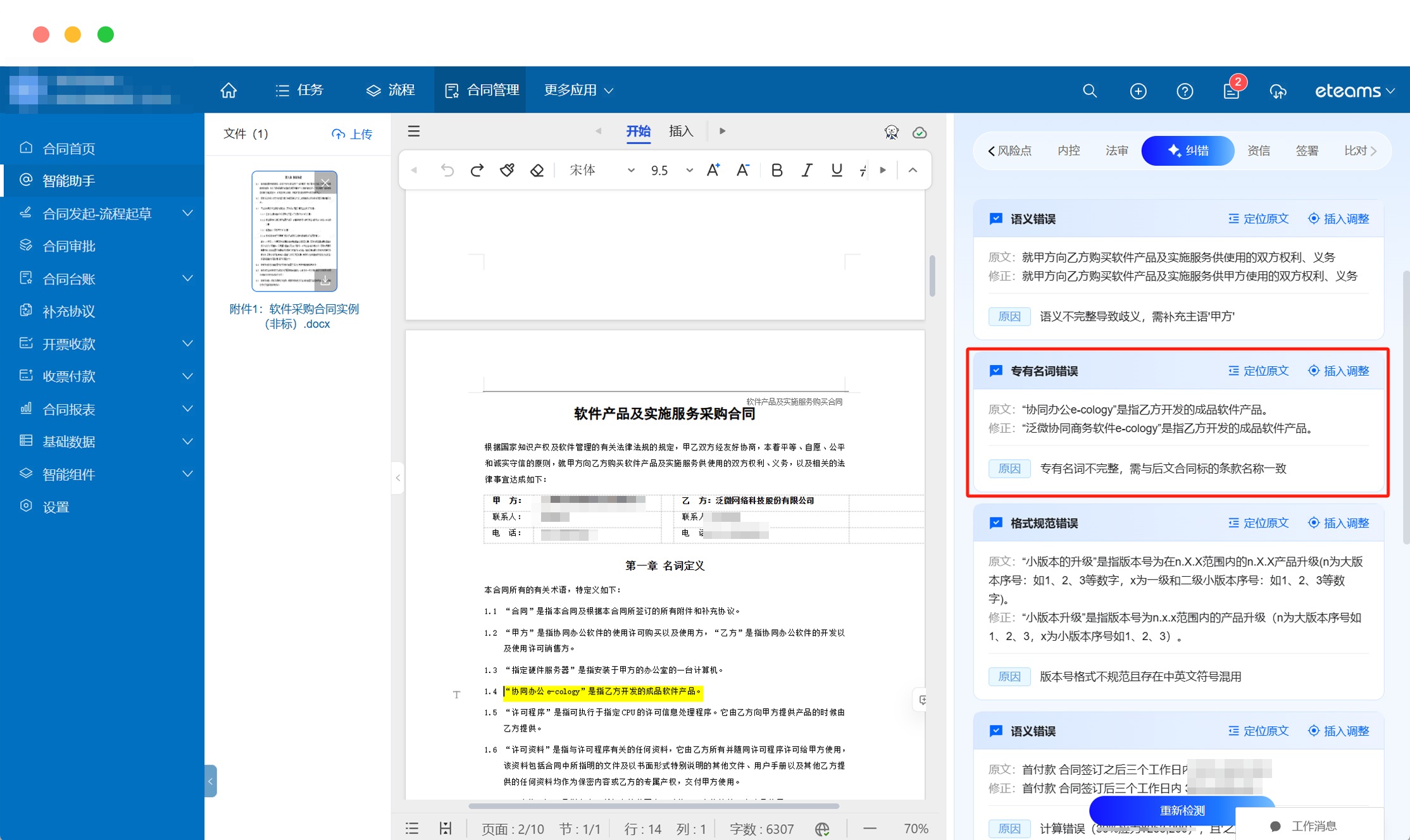
Task: Open the 更多应用 dropdown menu
Action: tap(578, 90)
